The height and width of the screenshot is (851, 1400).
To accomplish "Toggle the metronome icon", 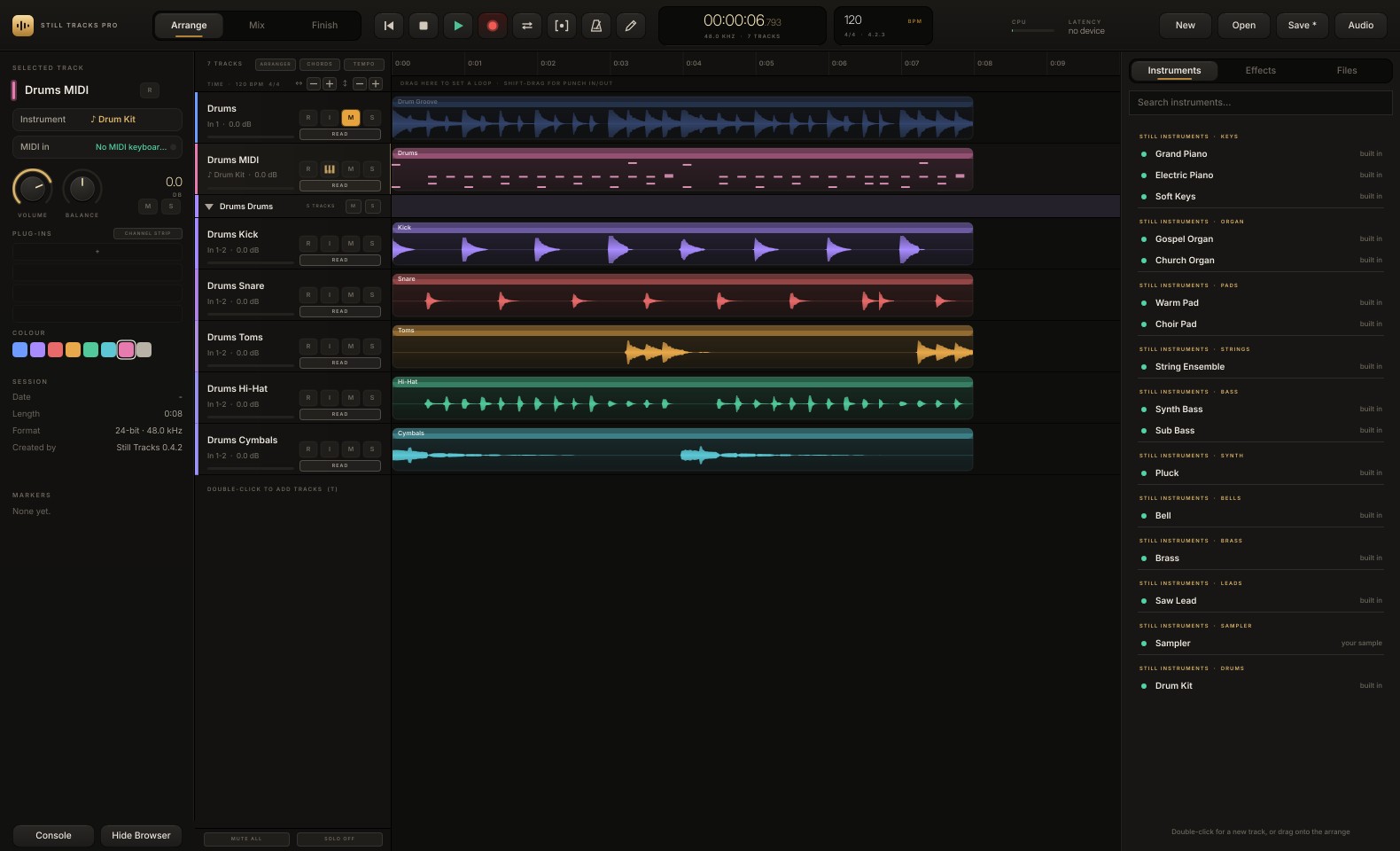I will pos(595,26).
